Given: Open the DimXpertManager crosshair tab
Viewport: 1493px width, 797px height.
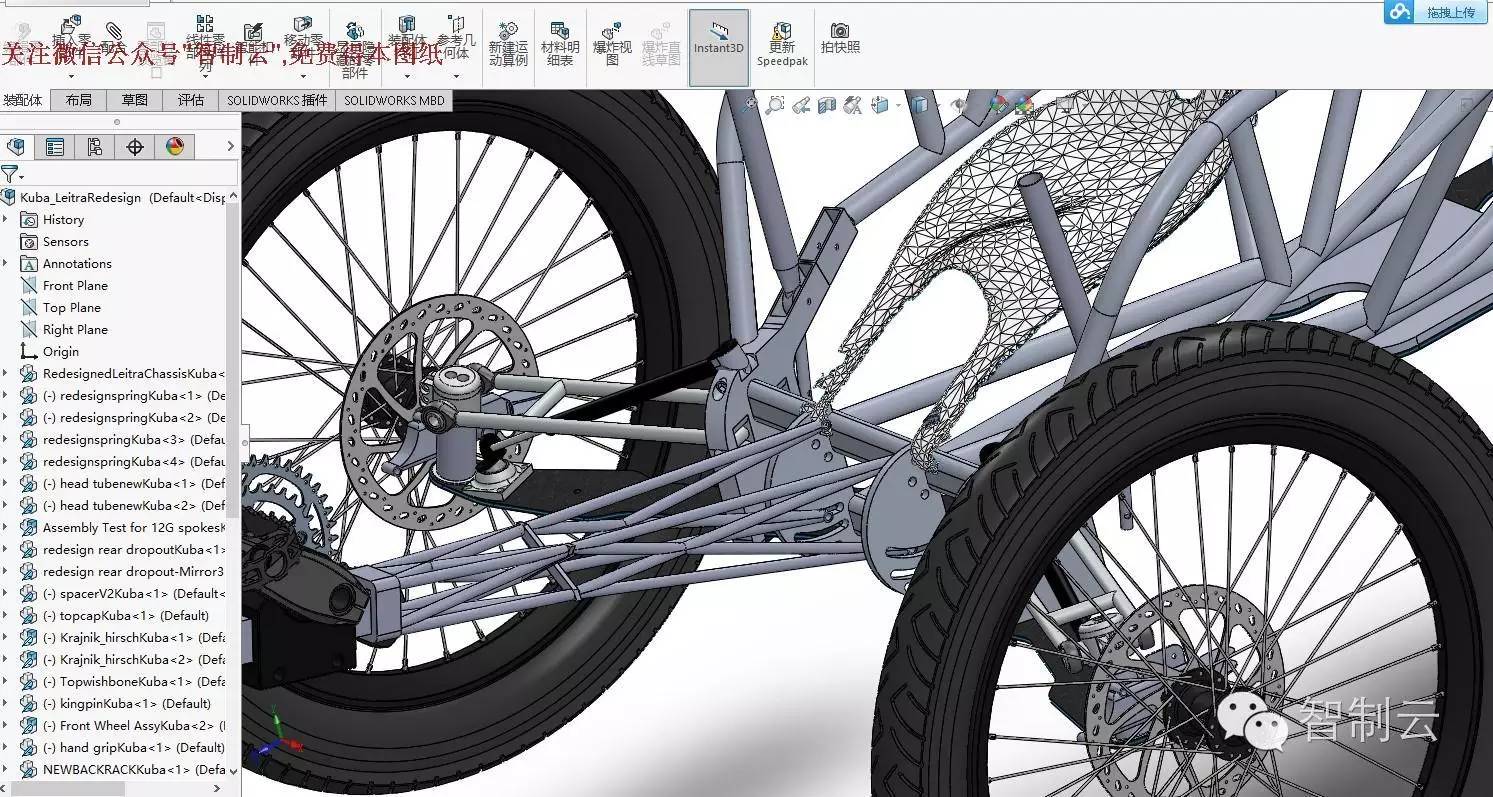Looking at the screenshot, I should tap(135, 147).
